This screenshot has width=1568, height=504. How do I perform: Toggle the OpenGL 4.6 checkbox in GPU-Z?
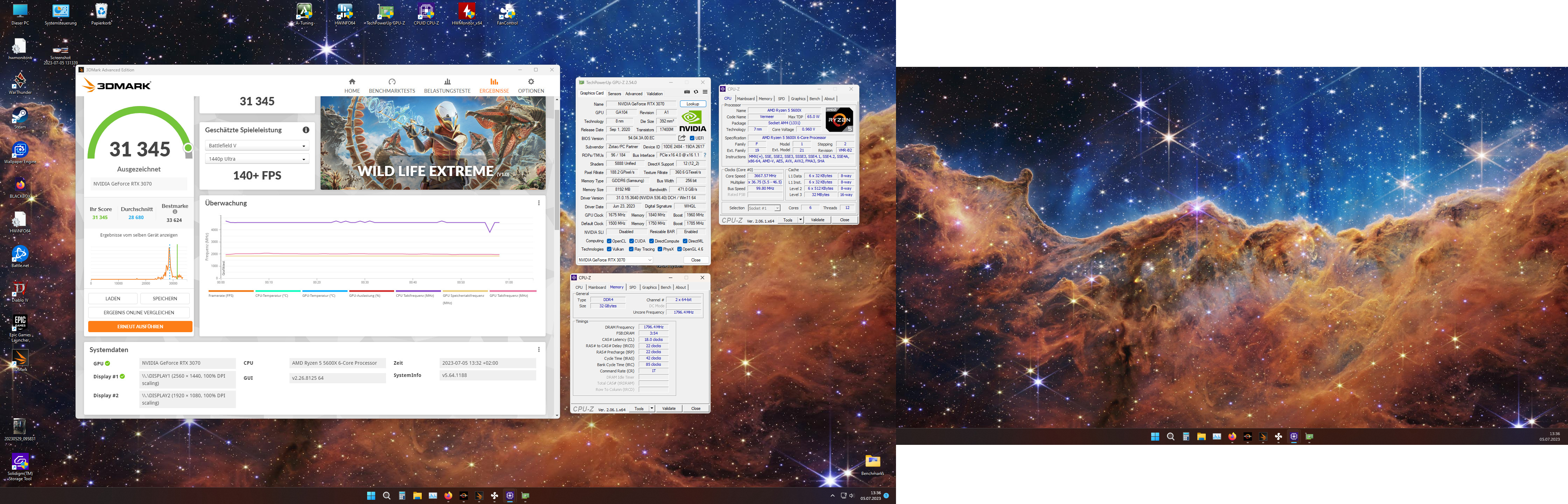[679, 249]
